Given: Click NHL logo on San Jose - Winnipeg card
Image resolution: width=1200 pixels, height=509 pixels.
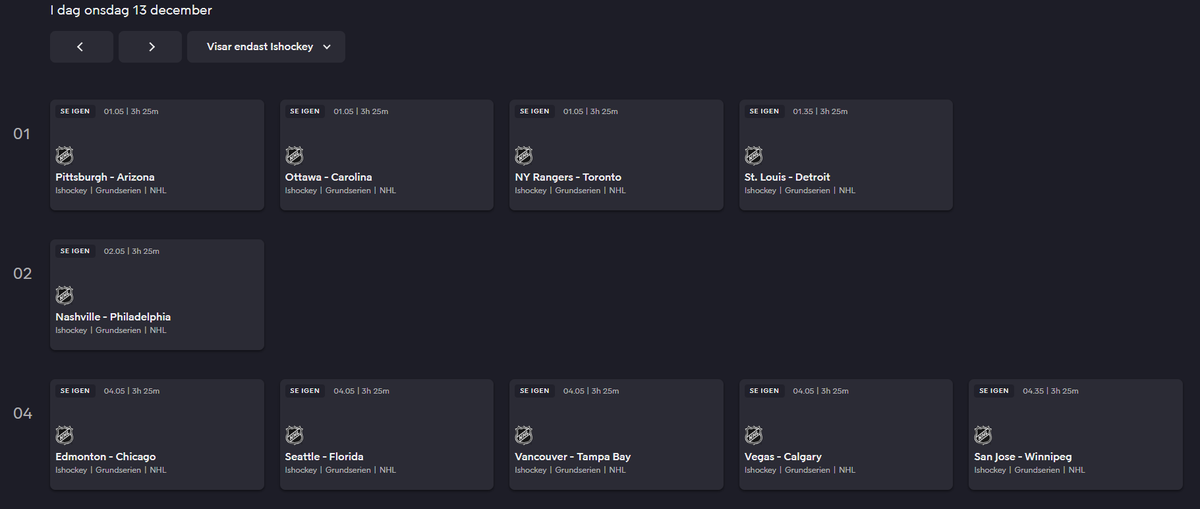Looking at the screenshot, I should coord(983,436).
